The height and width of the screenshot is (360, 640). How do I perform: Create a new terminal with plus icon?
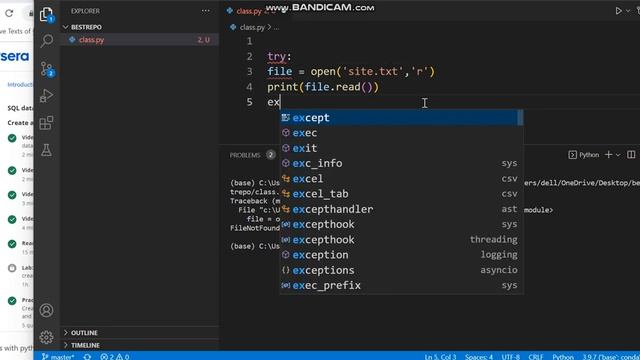pyautogui.click(x=608, y=155)
